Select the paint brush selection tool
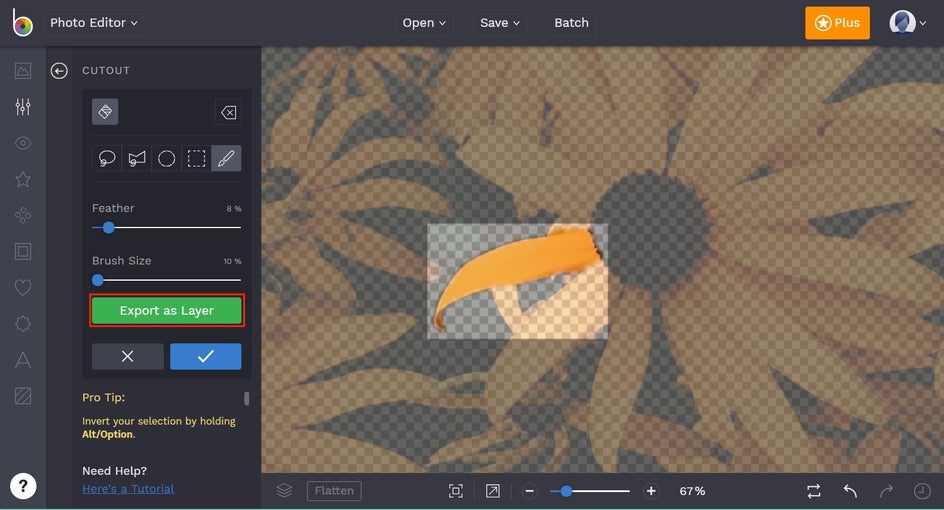Viewport: 944px width, 510px height. [226, 158]
